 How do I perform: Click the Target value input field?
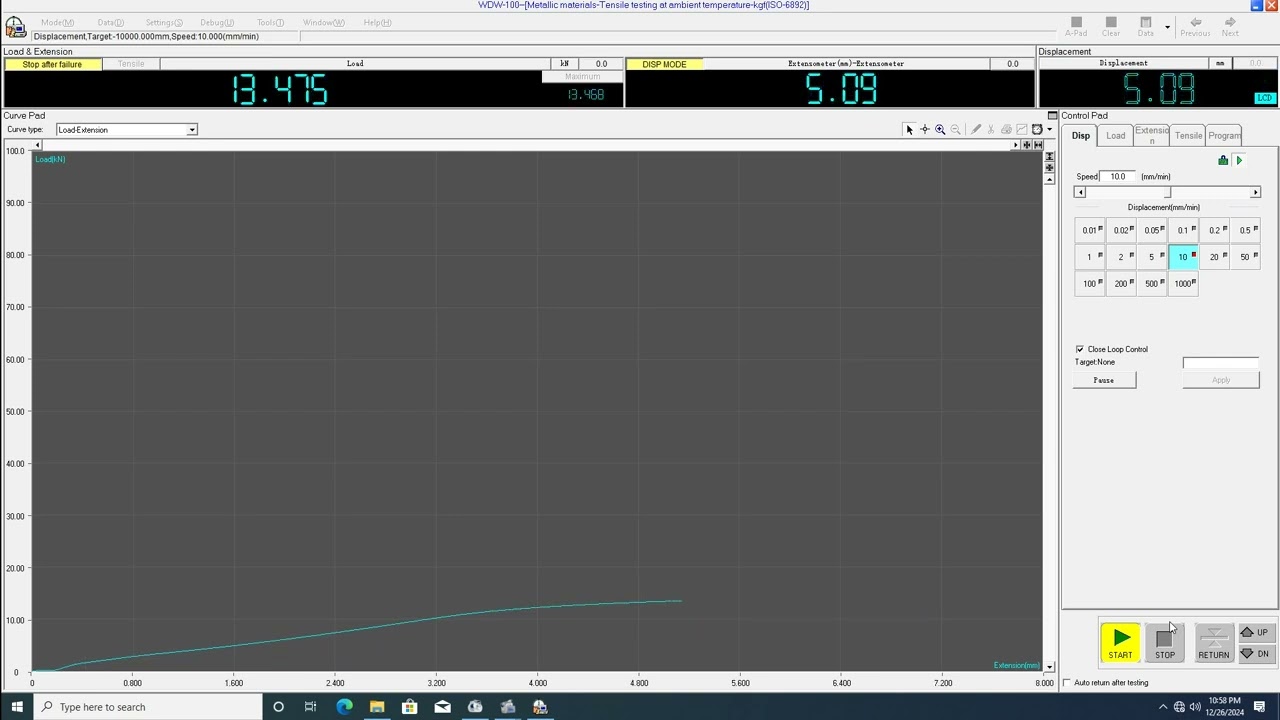(1220, 362)
